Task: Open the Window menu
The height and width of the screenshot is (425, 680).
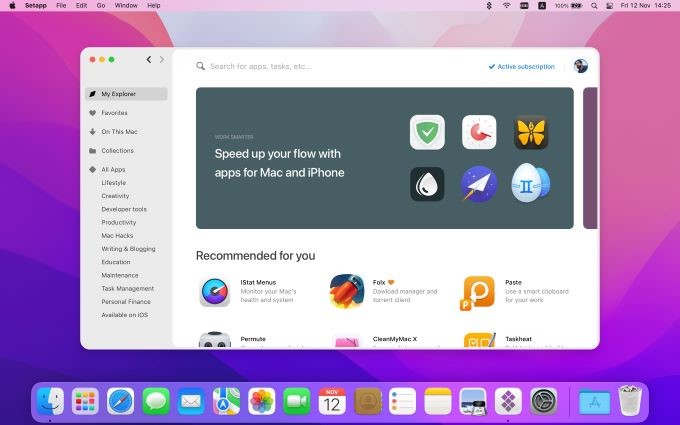Action: (126, 6)
